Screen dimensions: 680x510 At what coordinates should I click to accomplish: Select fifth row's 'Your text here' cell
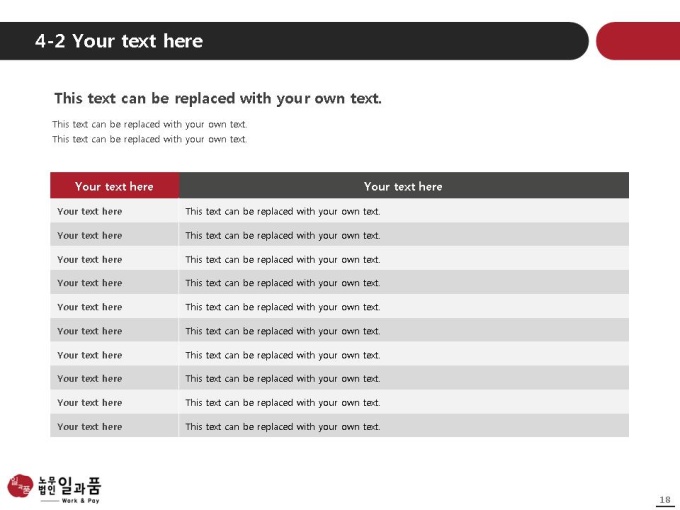(x=114, y=307)
